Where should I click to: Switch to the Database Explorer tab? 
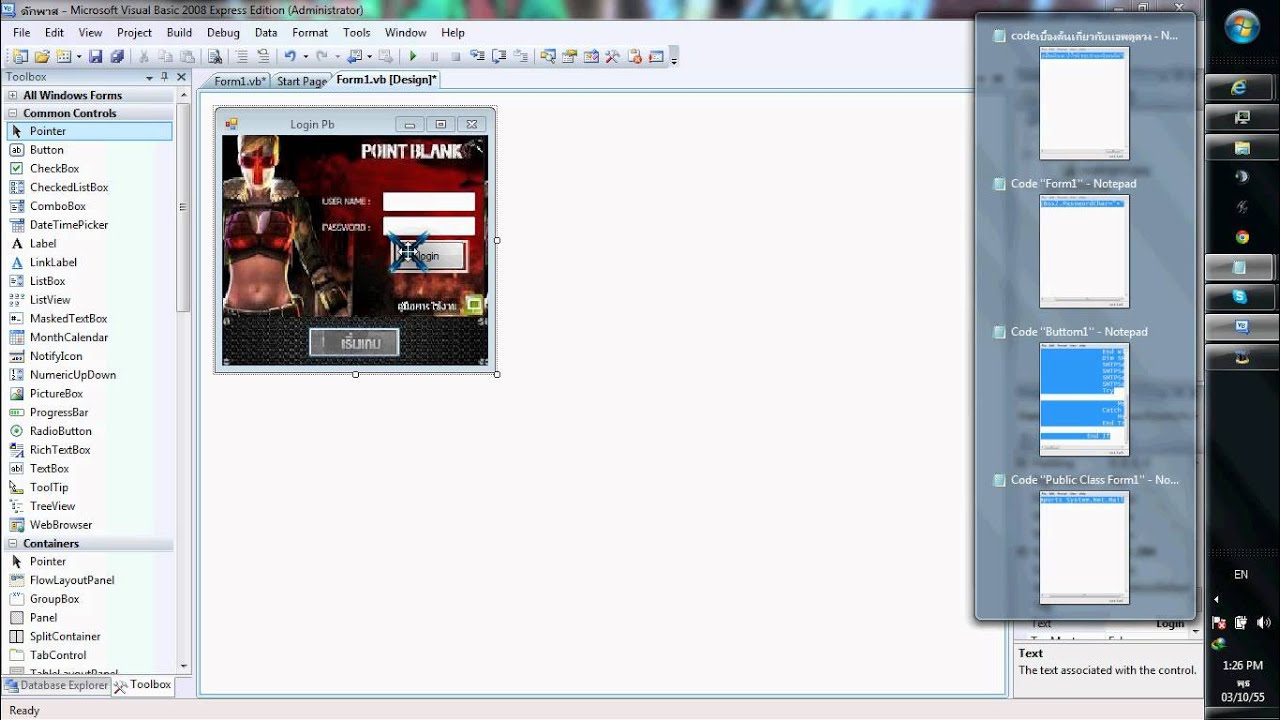coord(56,686)
